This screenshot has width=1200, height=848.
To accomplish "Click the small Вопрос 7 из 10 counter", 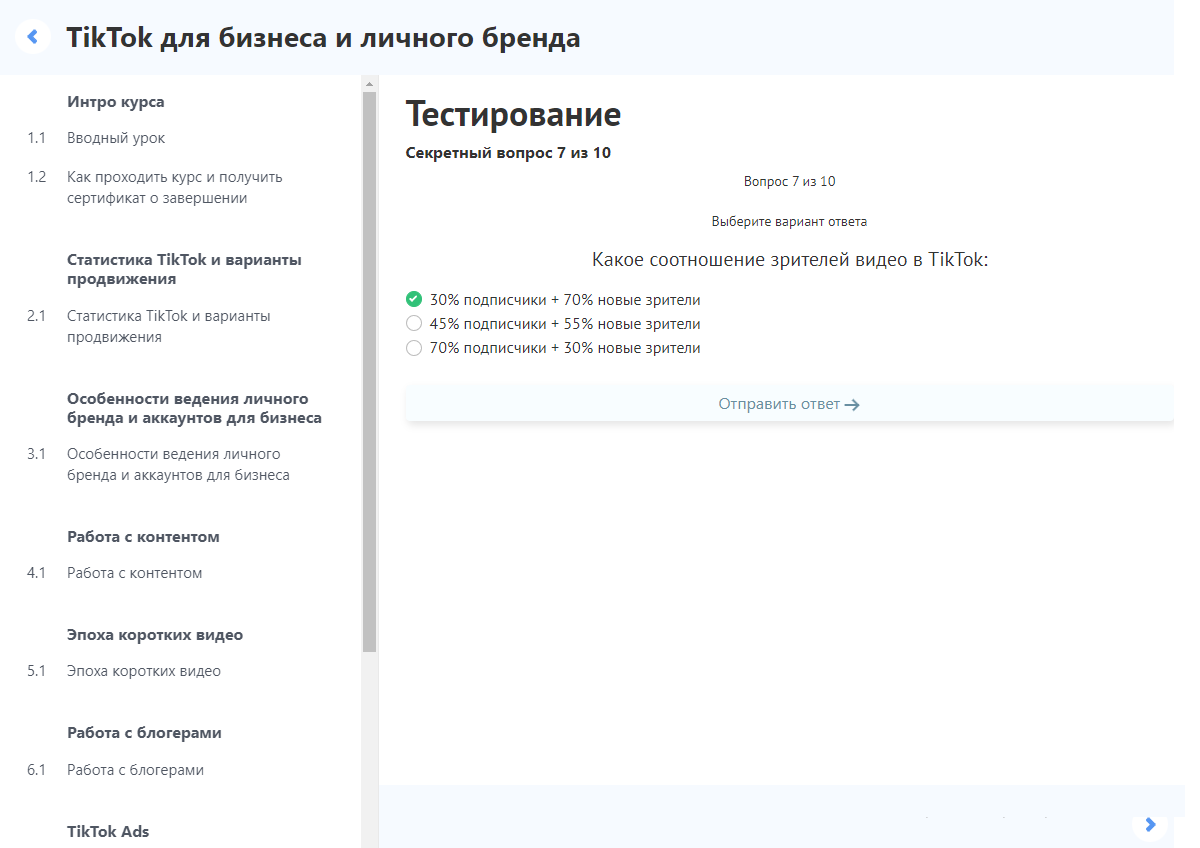I will coord(790,181).
